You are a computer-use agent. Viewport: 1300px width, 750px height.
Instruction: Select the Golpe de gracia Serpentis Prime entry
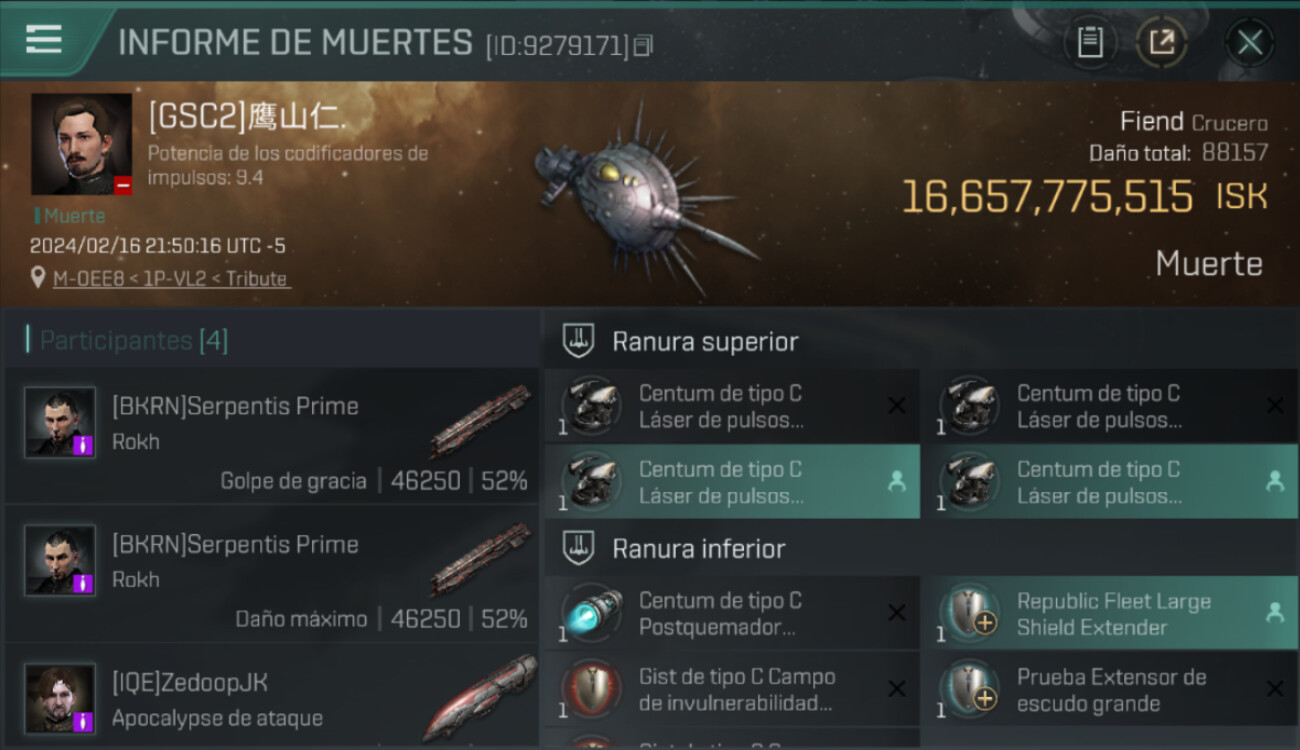pos(272,436)
